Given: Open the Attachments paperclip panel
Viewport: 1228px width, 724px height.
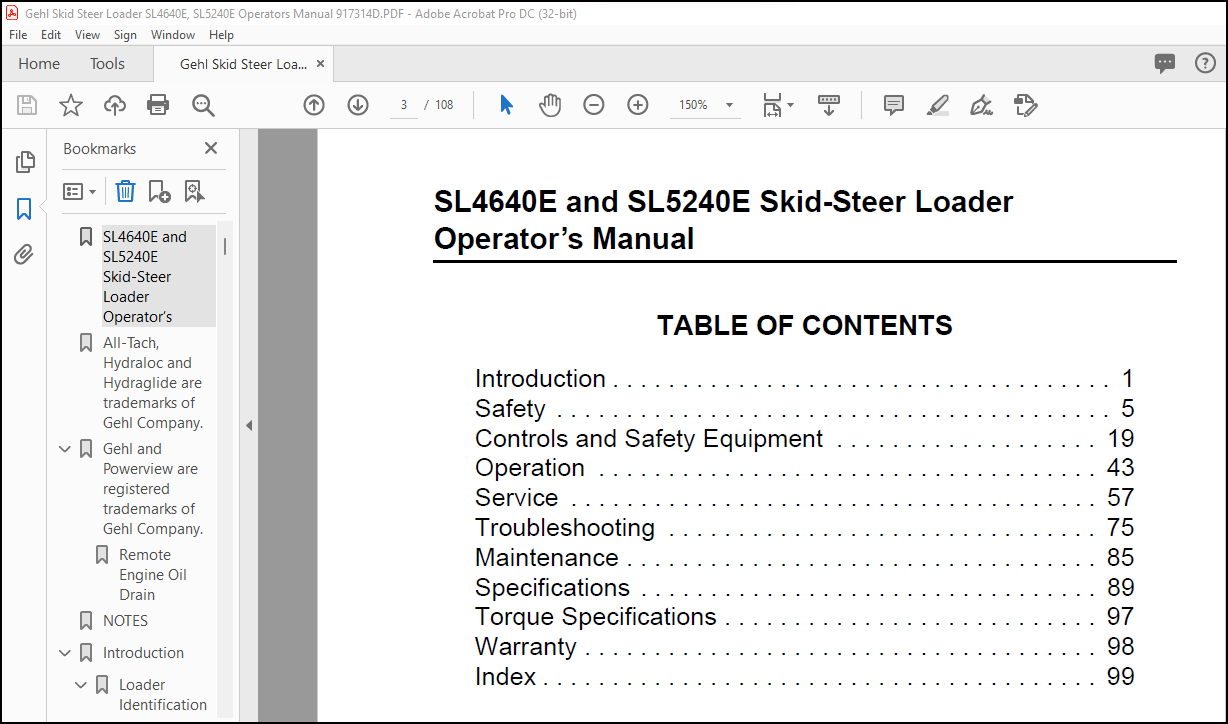Looking at the screenshot, I should point(24,255).
